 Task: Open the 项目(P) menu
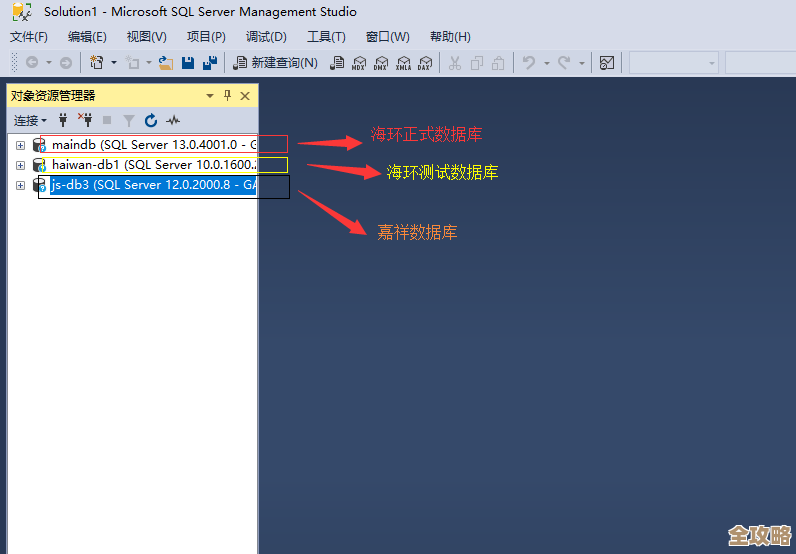[206, 37]
